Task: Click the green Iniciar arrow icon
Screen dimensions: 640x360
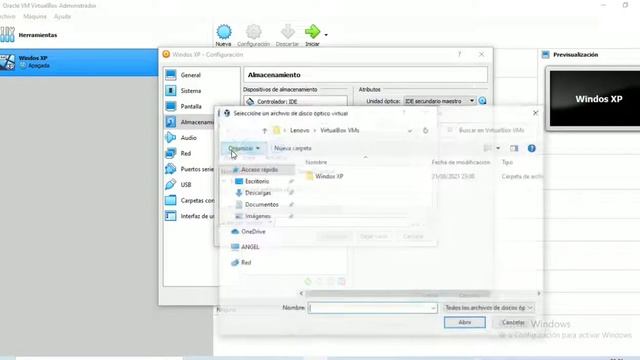Action: [313, 32]
